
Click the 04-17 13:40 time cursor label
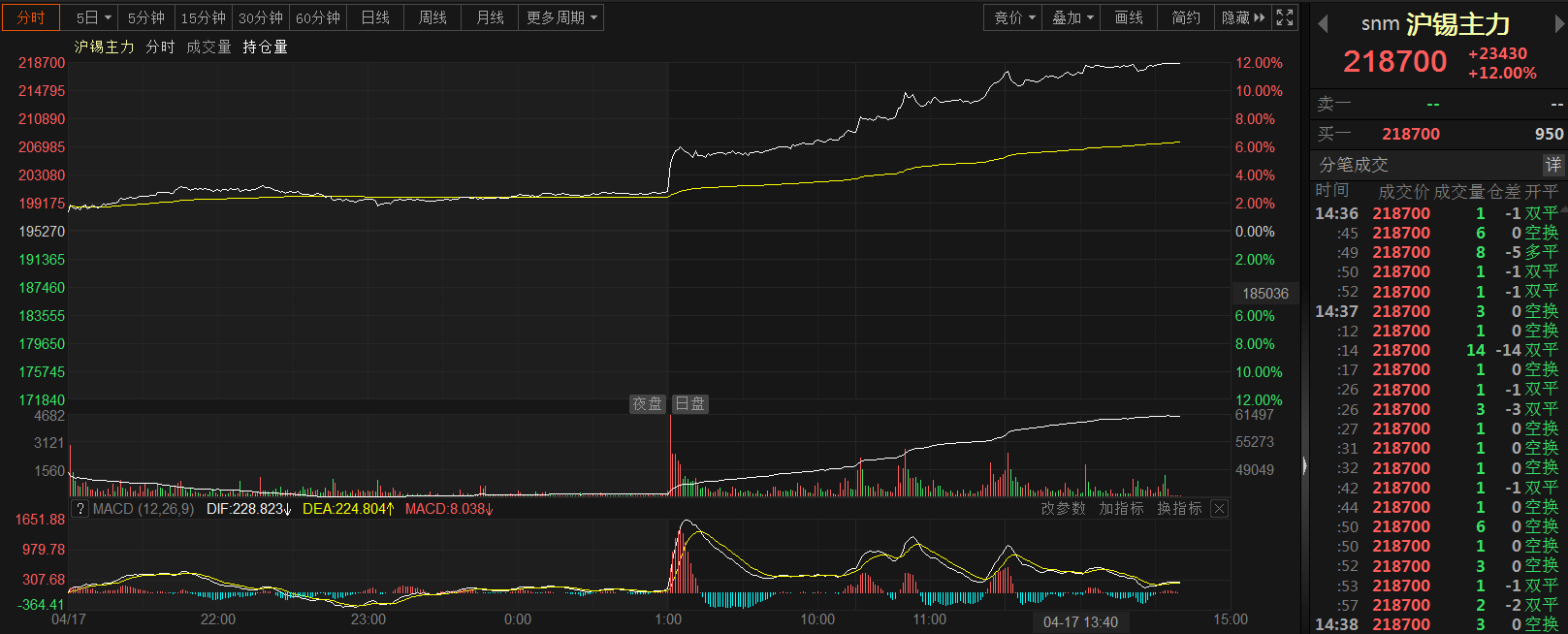point(1080,622)
